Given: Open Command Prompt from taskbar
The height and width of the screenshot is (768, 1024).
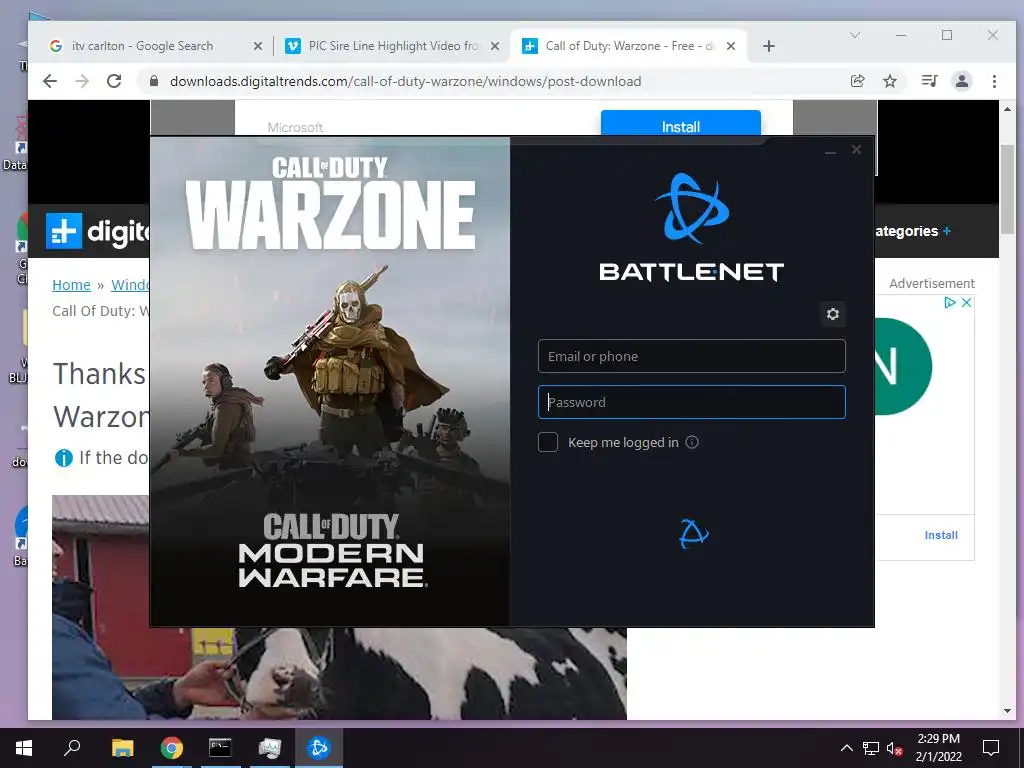Looking at the screenshot, I should point(220,748).
